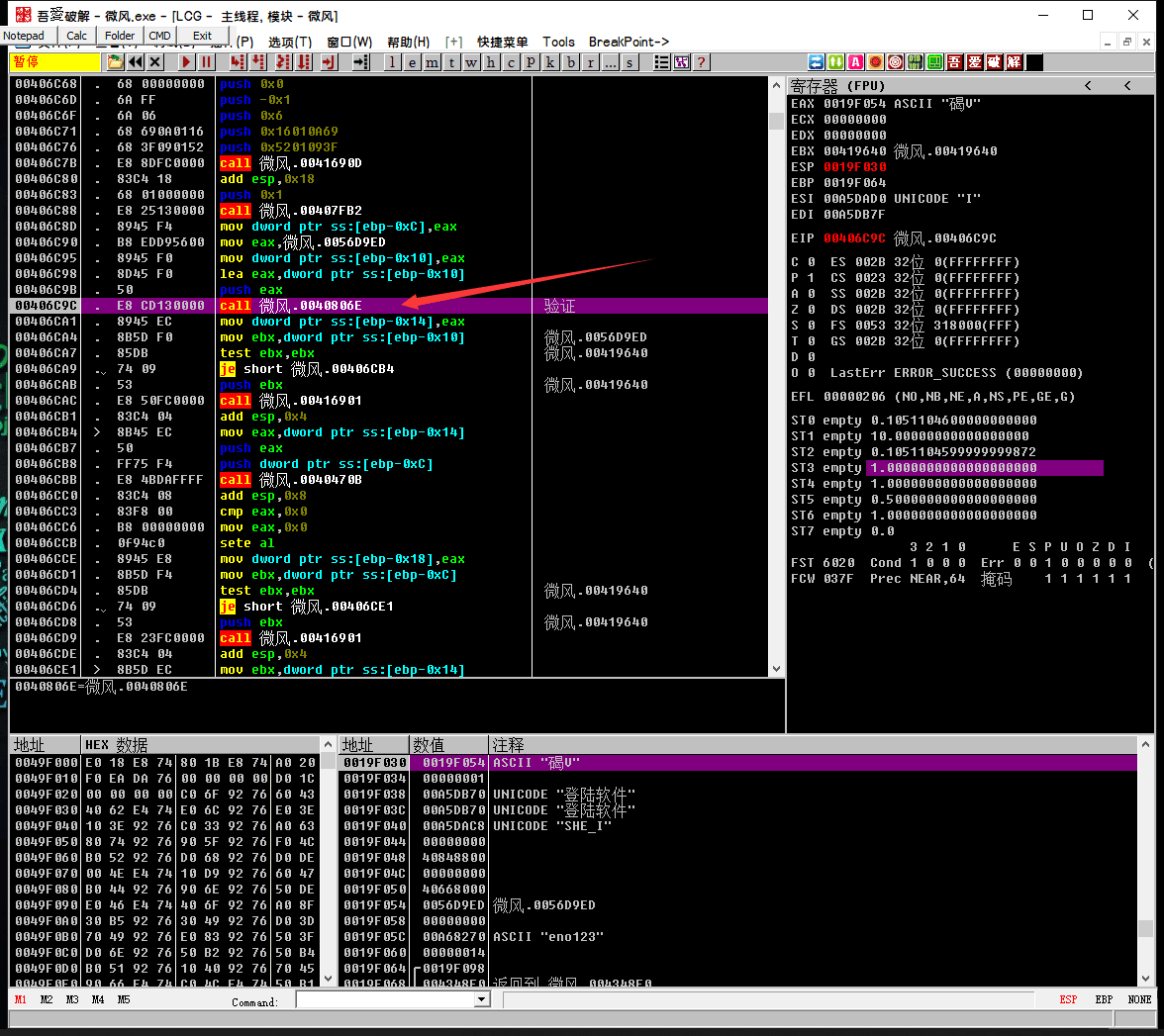Launch Calc from the shortcut bar

click(76, 36)
